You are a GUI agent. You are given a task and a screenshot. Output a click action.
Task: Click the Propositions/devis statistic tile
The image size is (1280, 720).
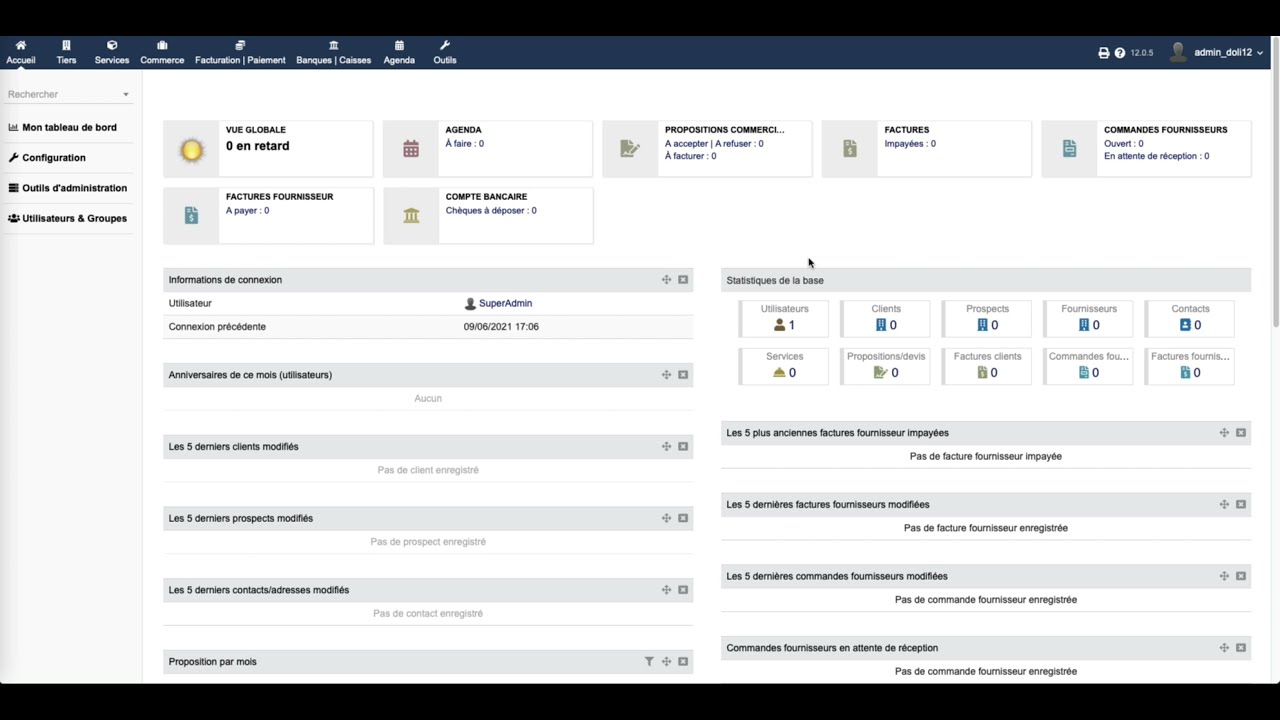point(886,365)
